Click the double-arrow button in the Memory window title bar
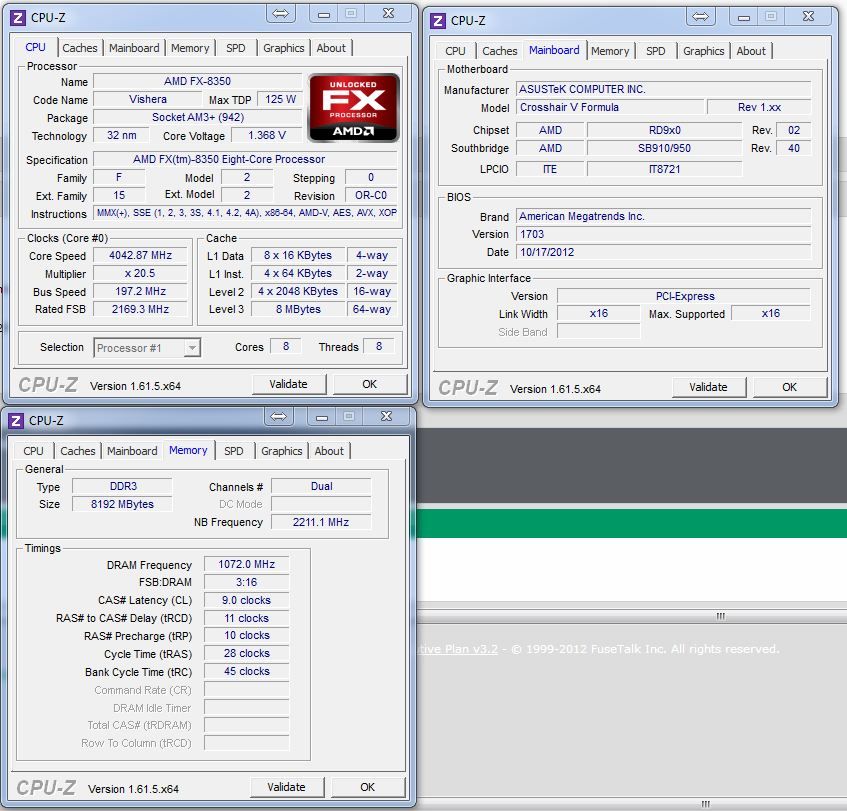This screenshot has height=811, width=847. pyautogui.click(x=278, y=416)
